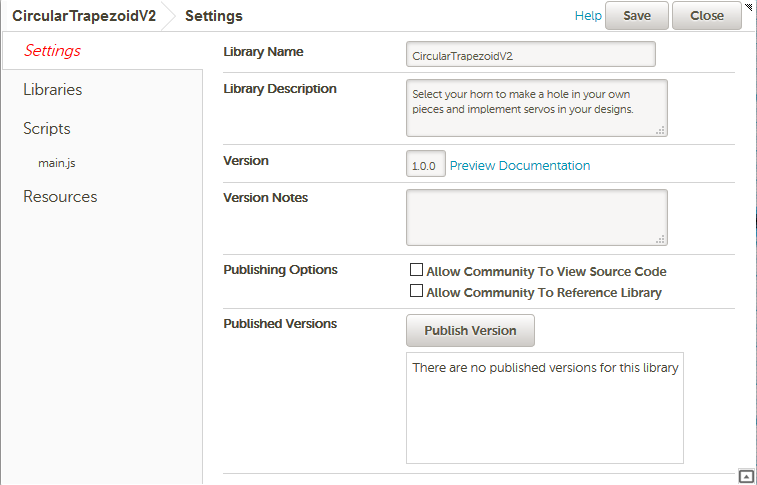Click the corner resize icon at top right
This screenshot has width=757, height=485.
(749, 6)
